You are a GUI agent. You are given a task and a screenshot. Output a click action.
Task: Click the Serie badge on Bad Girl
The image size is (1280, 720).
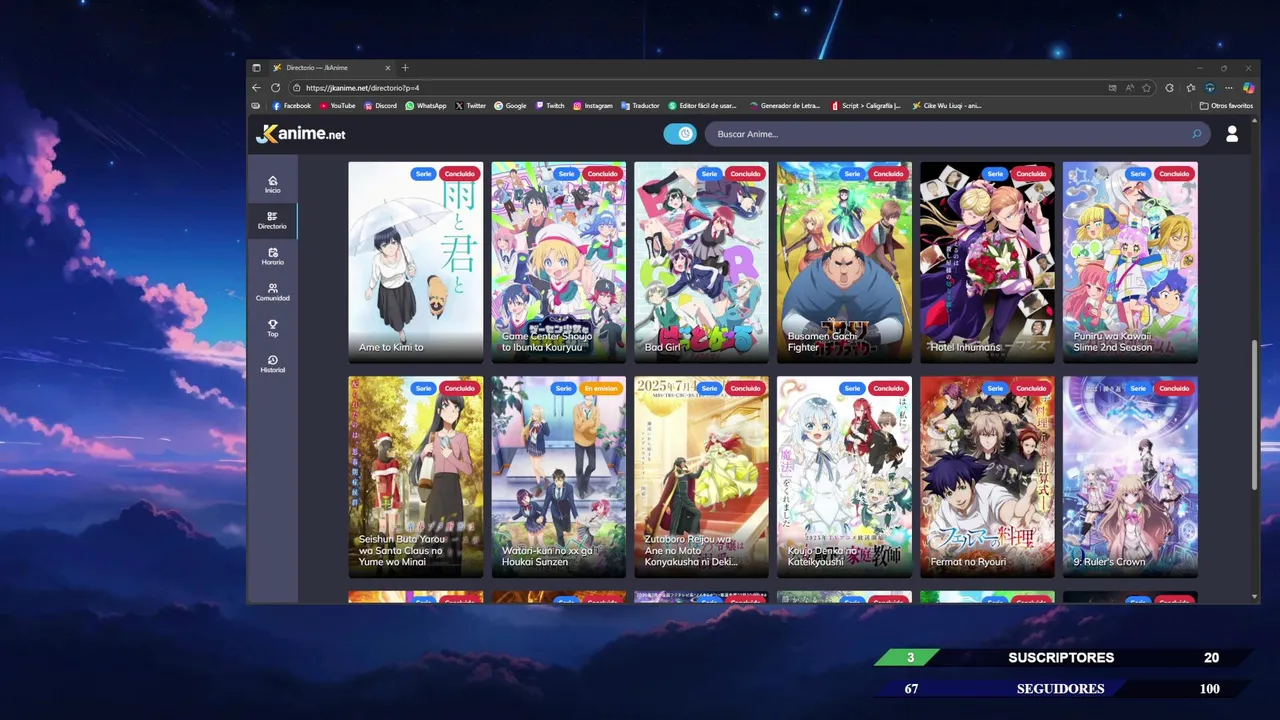[x=709, y=174]
